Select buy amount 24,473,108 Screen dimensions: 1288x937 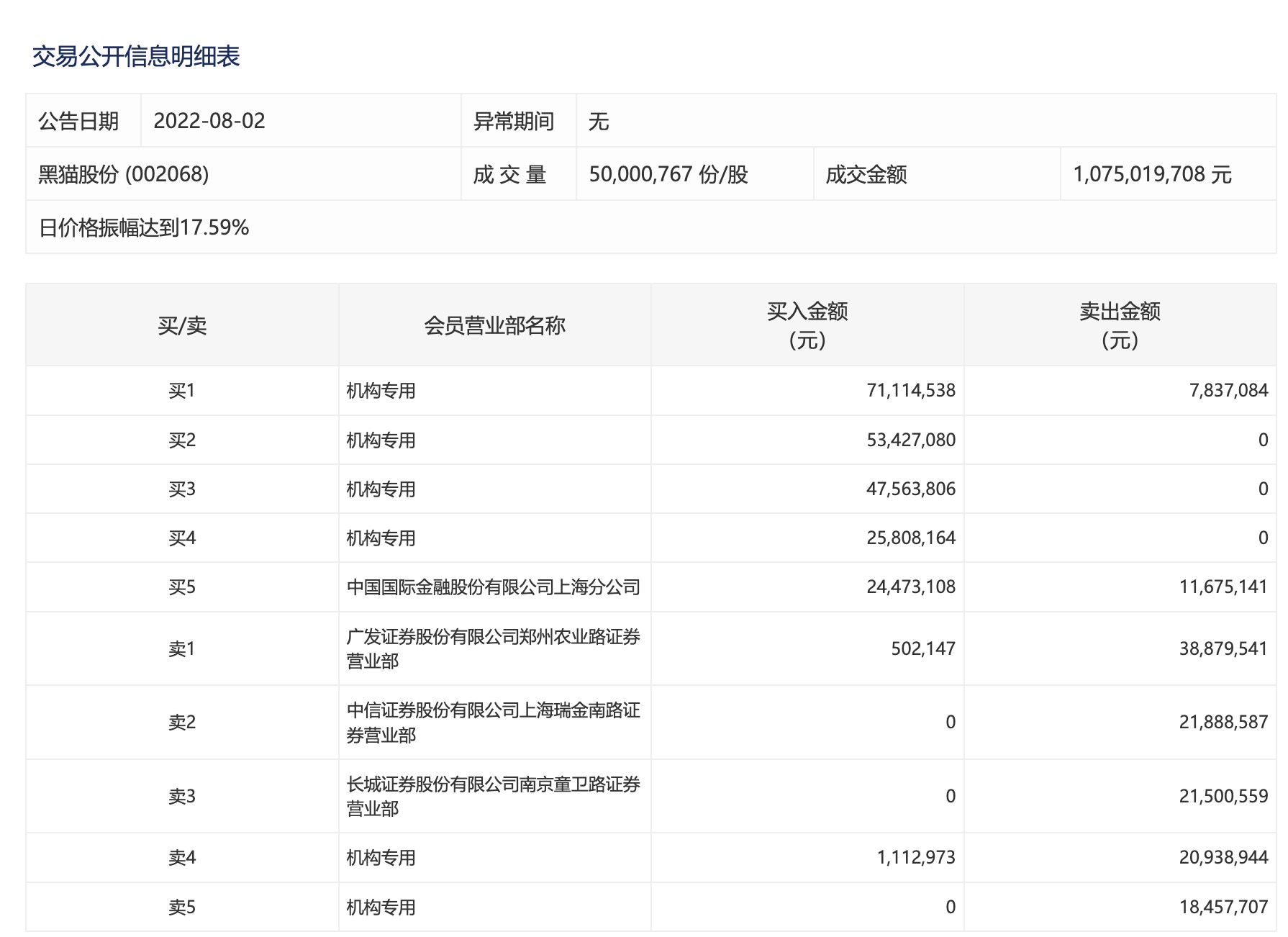(x=911, y=587)
